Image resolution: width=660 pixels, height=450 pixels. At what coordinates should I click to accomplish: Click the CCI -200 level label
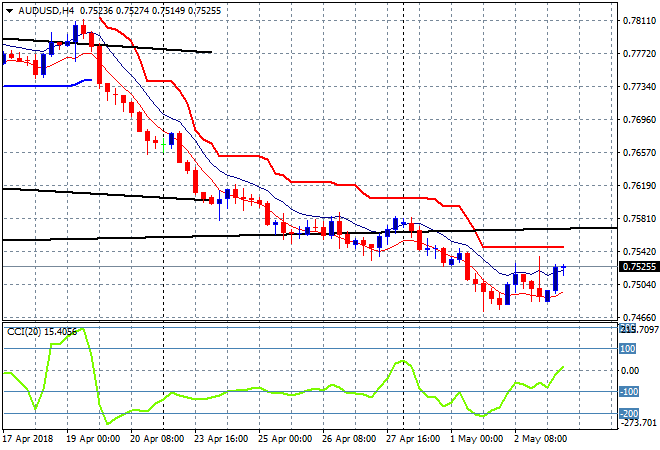(628, 414)
